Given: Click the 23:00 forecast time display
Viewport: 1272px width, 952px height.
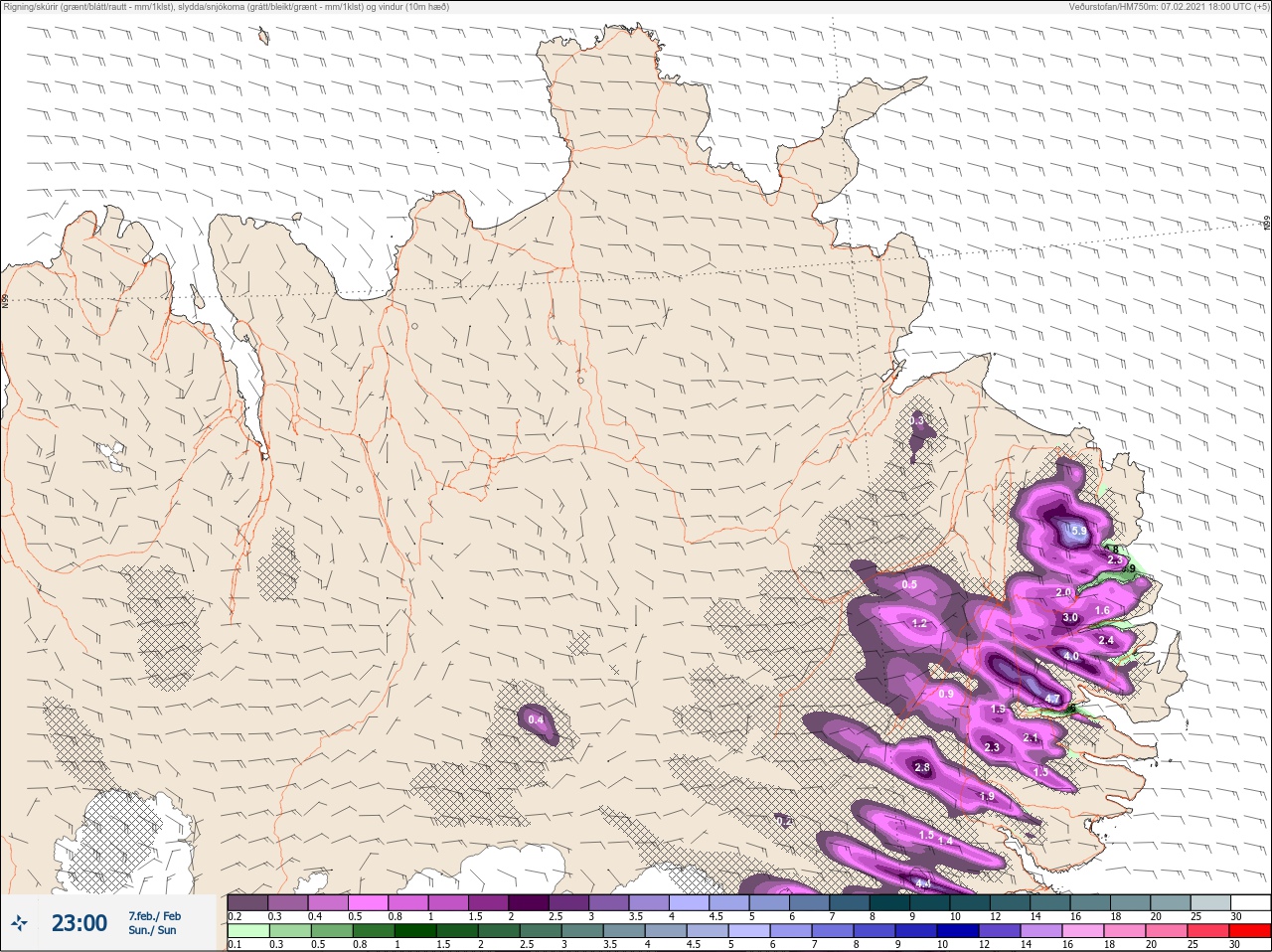Looking at the screenshot, I should pyautogui.click(x=79, y=924).
